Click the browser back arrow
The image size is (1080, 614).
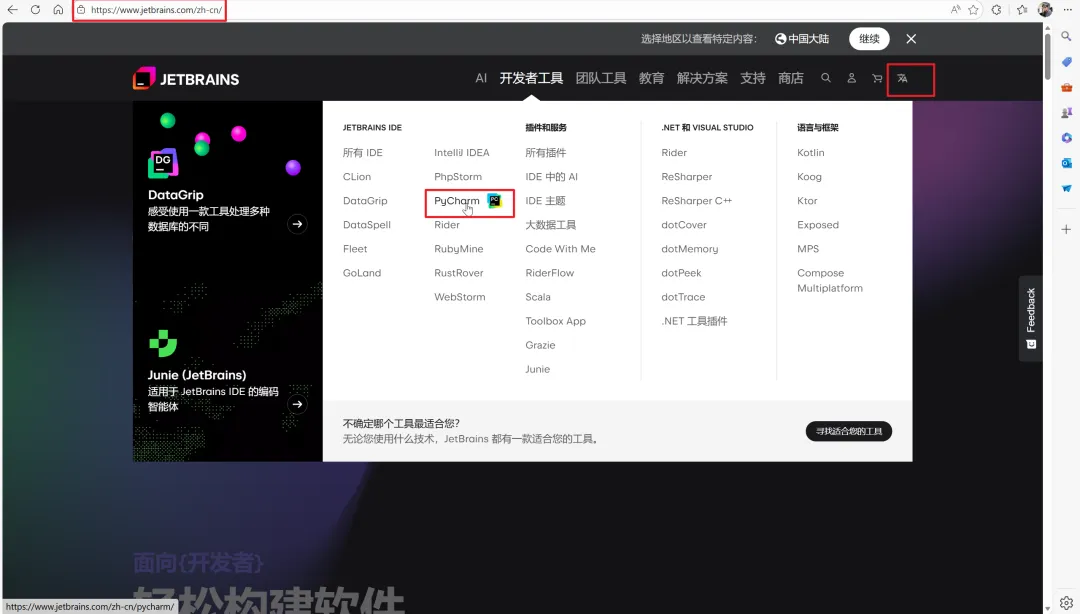tap(12, 10)
